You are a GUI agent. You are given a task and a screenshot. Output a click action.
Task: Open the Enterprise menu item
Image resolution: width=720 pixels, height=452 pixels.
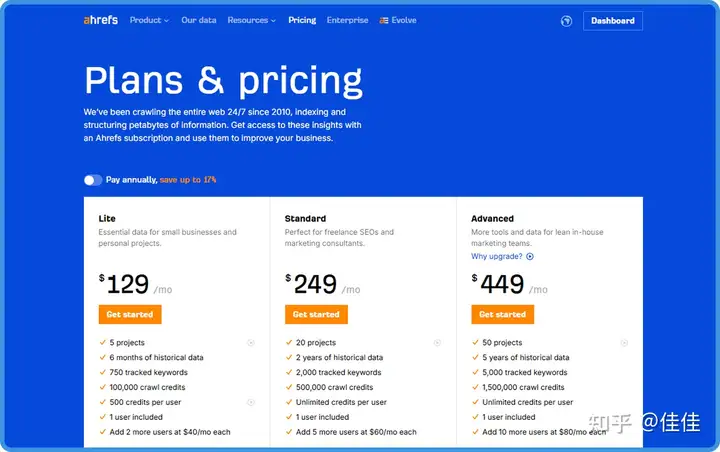pyautogui.click(x=348, y=20)
